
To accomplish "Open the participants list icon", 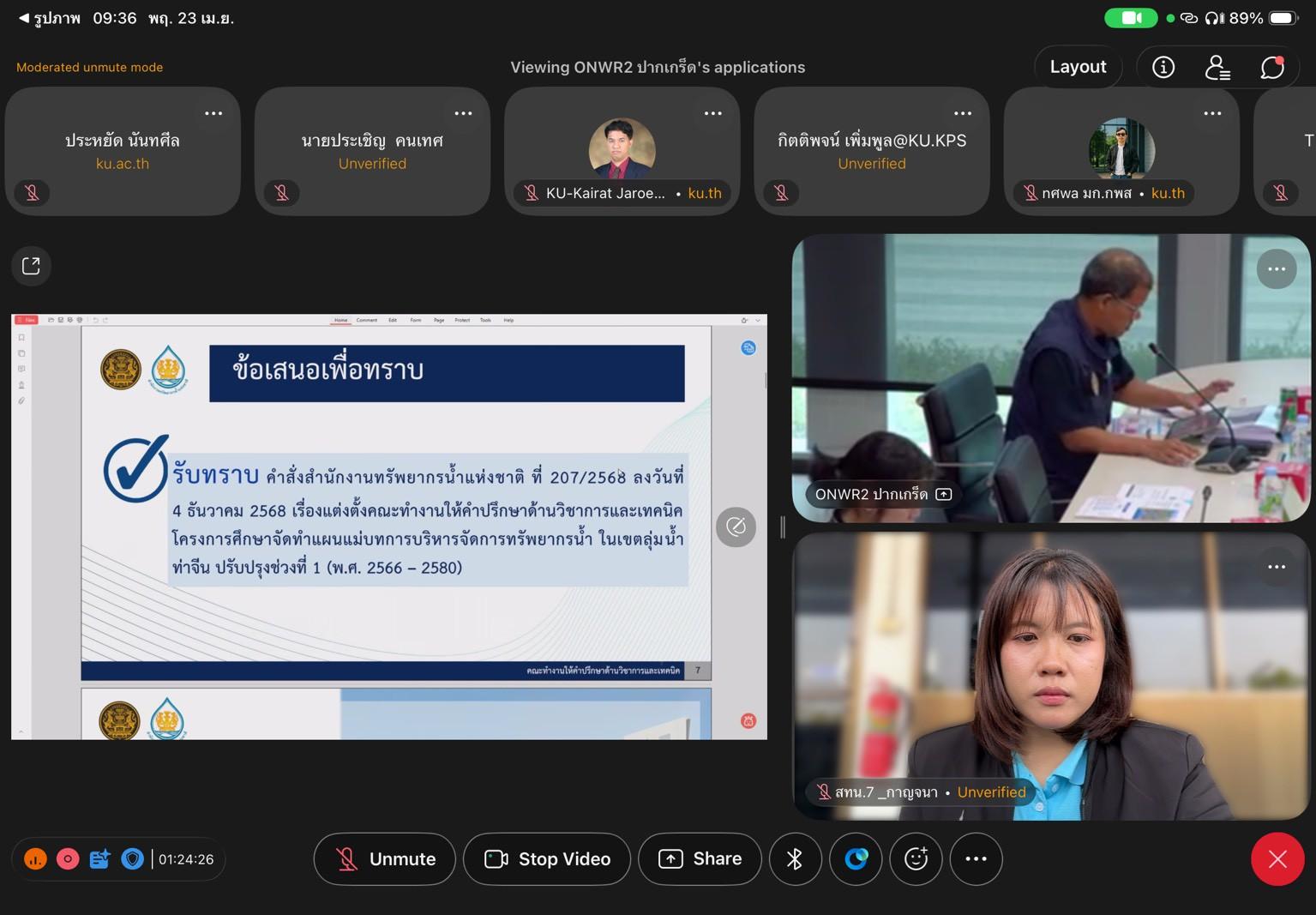I will [1217, 67].
